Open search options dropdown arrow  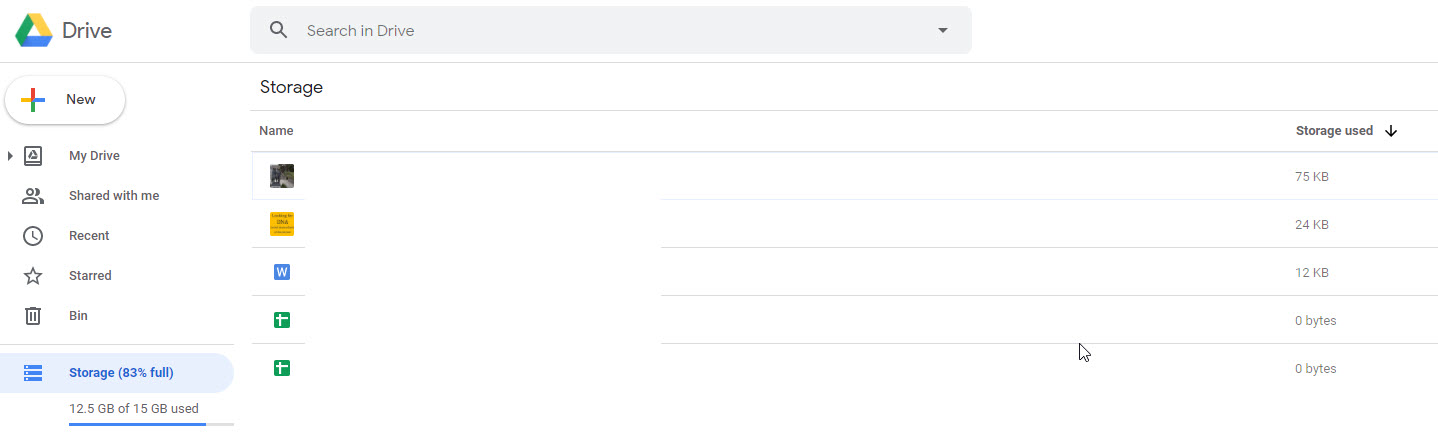pyautogui.click(x=942, y=30)
